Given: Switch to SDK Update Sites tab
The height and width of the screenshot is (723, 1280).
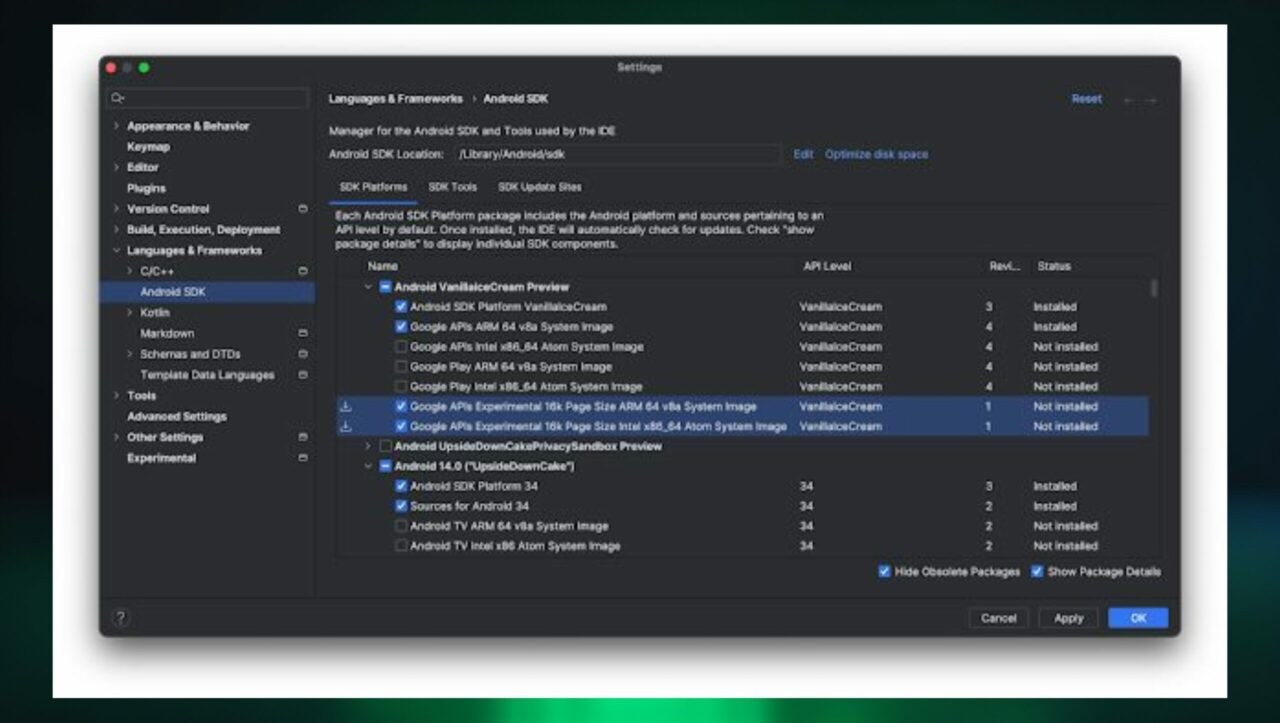Looking at the screenshot, I should tap(539, 187).
